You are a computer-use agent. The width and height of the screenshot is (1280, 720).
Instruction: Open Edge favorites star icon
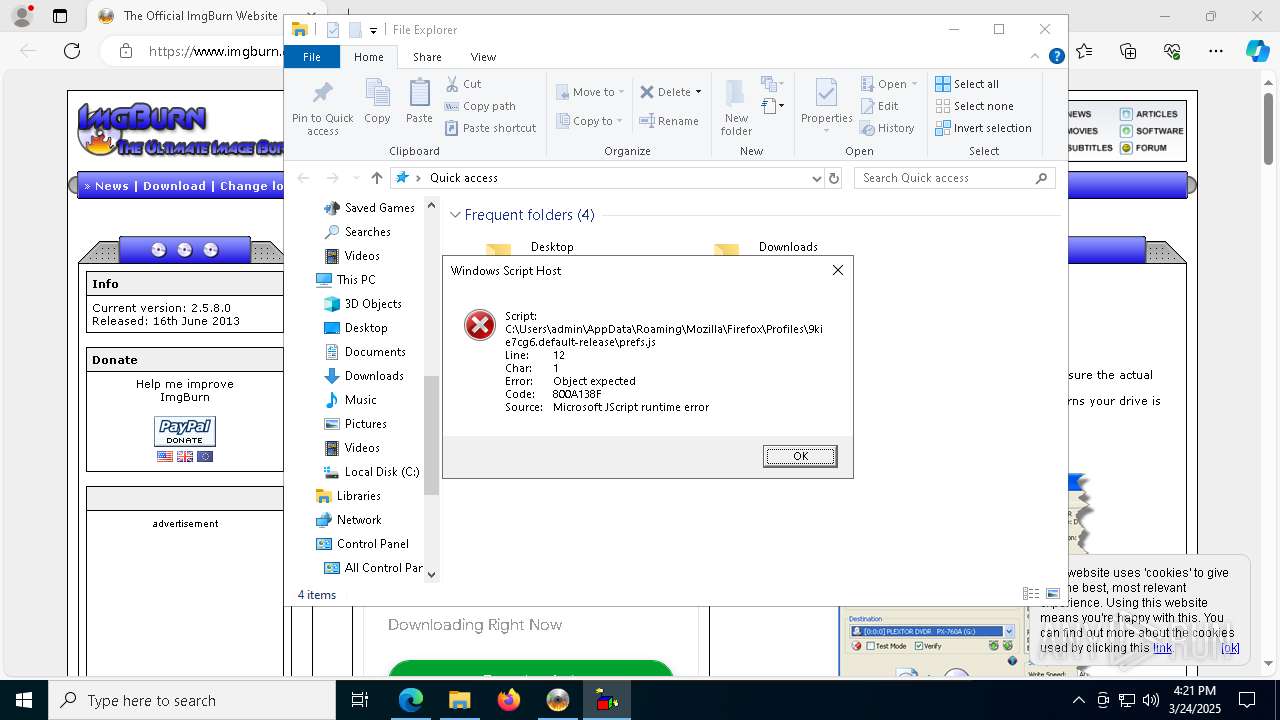[1084, 51]
